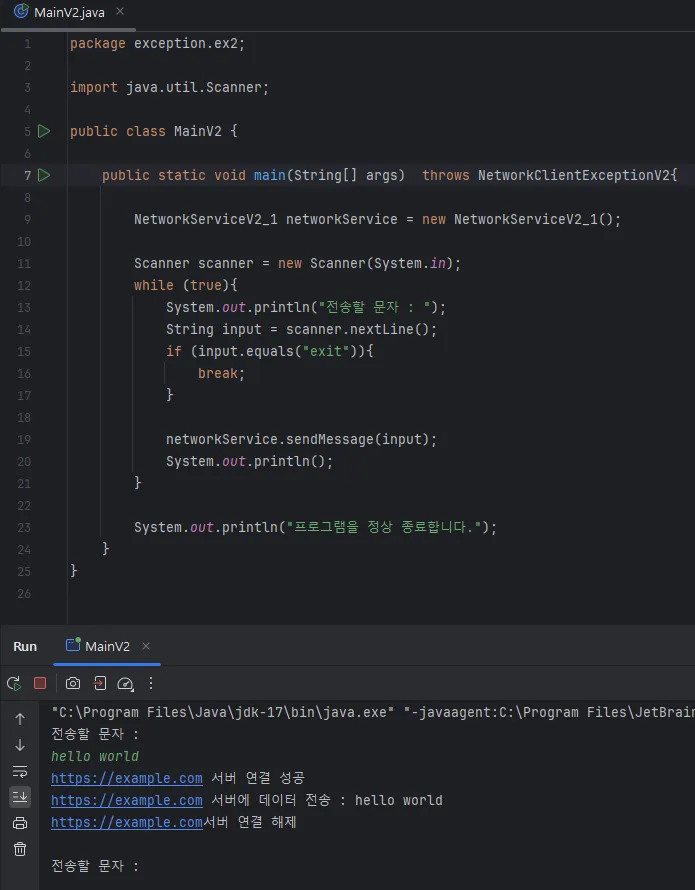Open the profiler gauge icon

[x=125, y=683]
